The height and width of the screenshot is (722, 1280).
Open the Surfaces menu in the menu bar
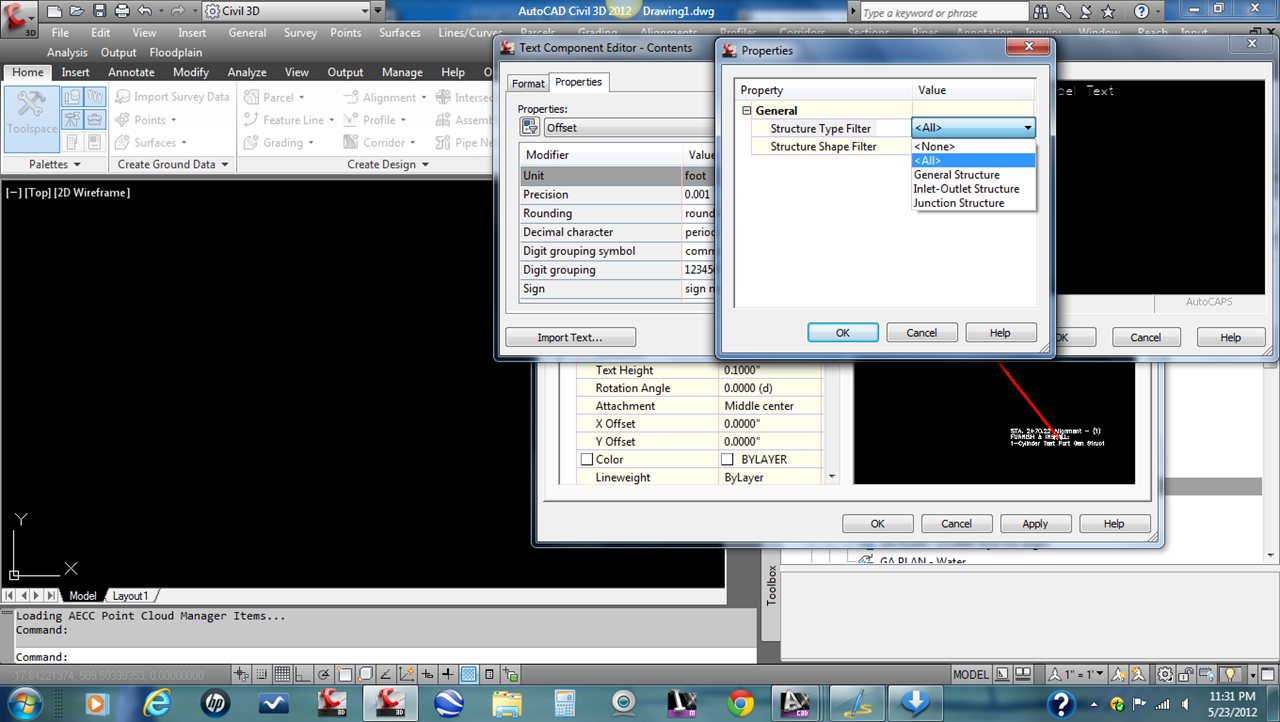tap(399, 32)
